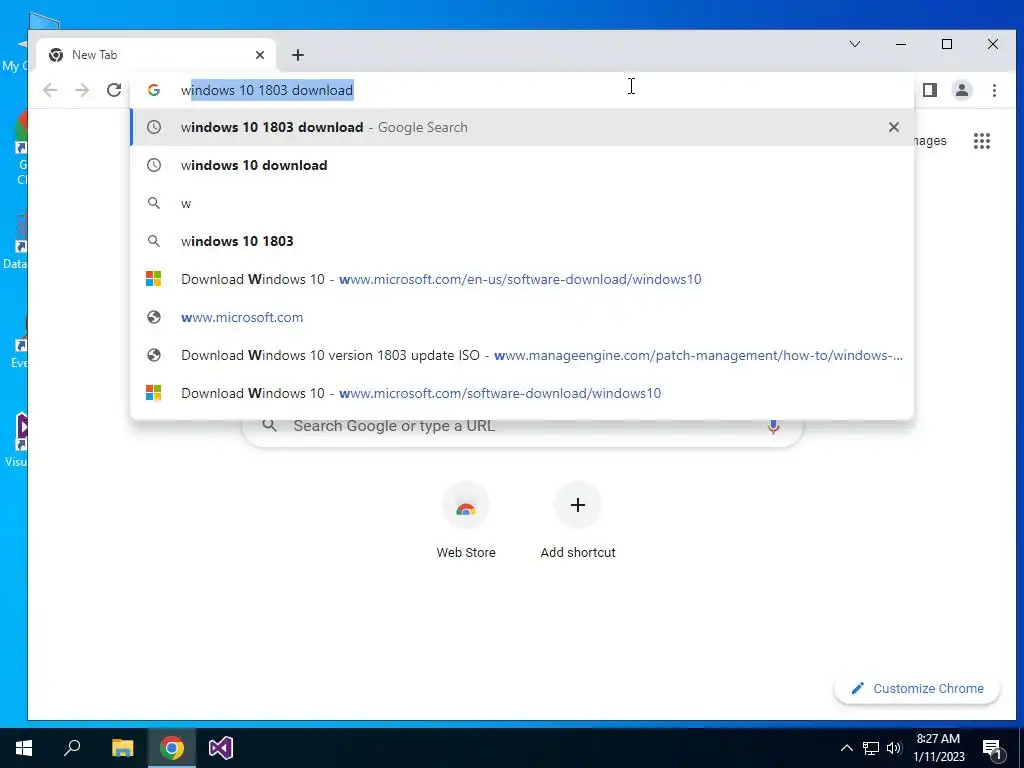
Task: Open the notification center icon
Action: [x=993, y=748]
